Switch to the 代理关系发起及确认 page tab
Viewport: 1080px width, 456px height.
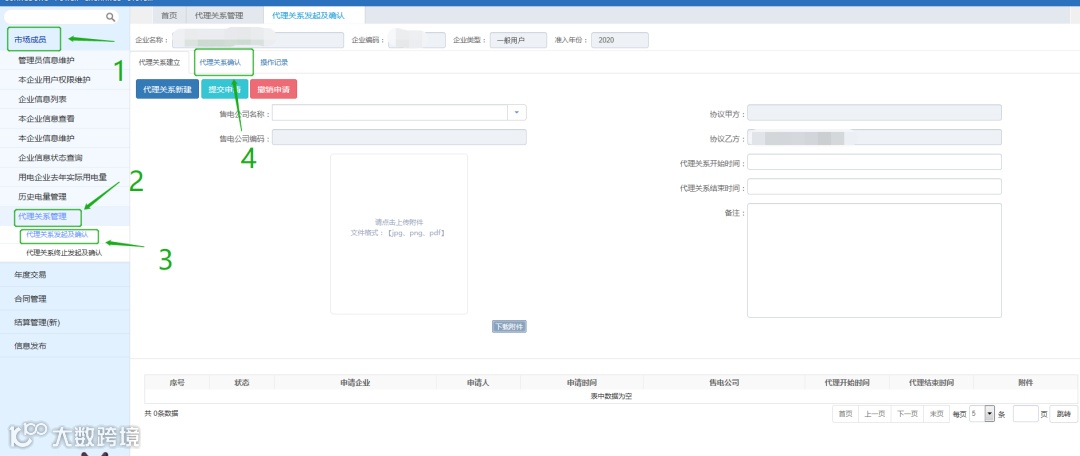[x=308, y=15]
